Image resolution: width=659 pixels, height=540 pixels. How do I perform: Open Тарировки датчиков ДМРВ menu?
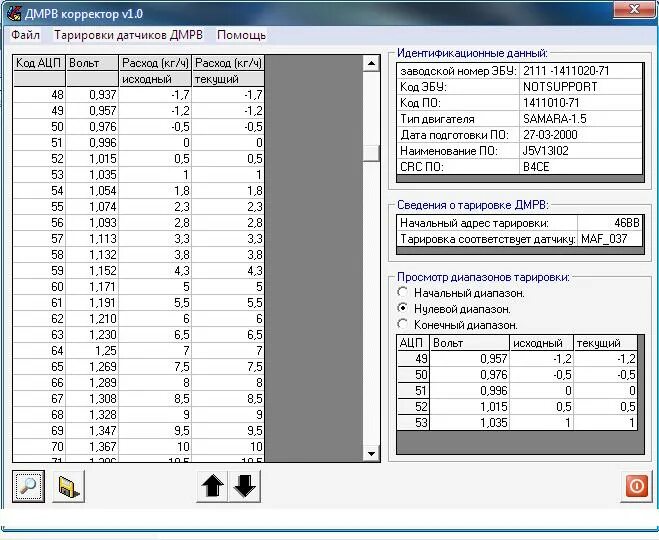[129, 35]
